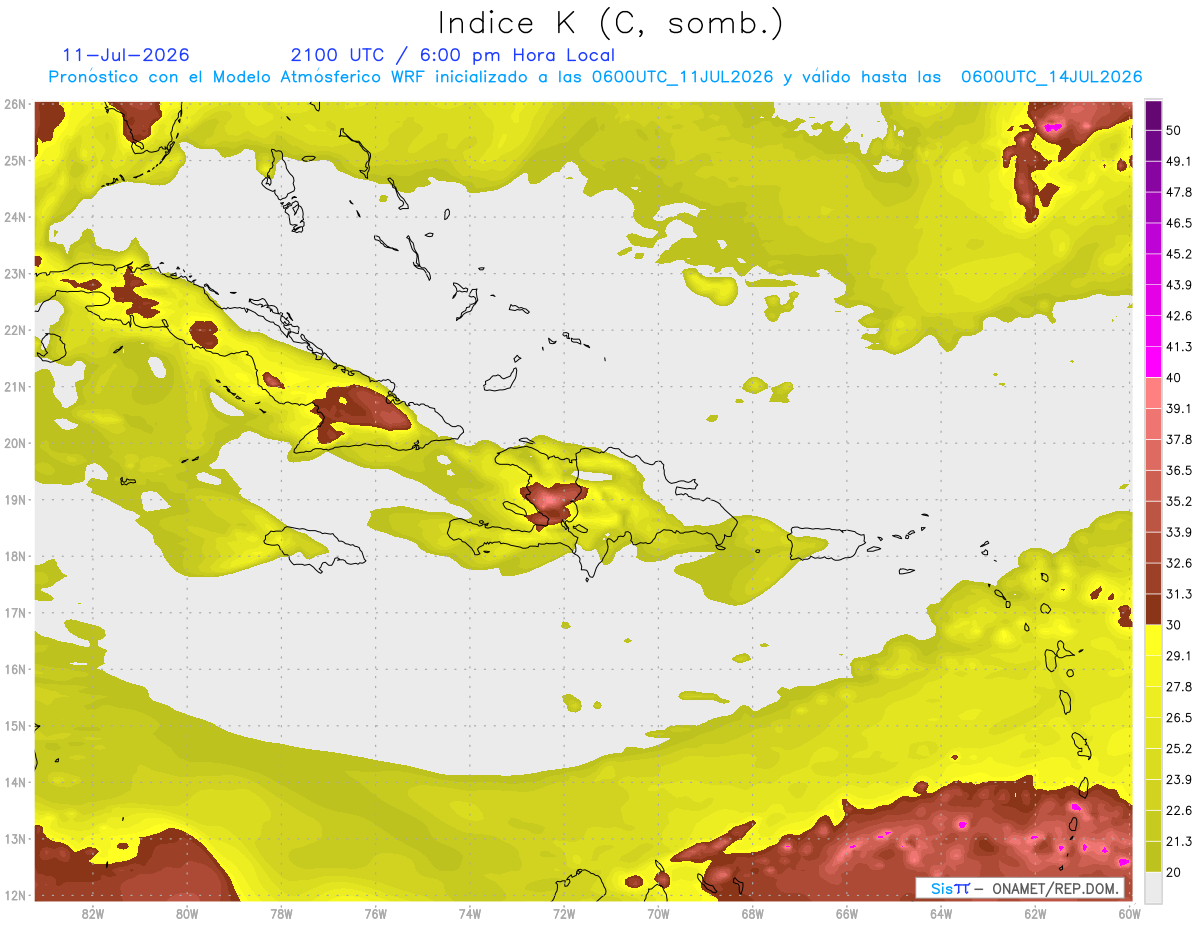This screenshot has width=1200, height=927.
Task: Click latitude axis label "23N"
Action: pyautogui.click(x=14, y=273)
